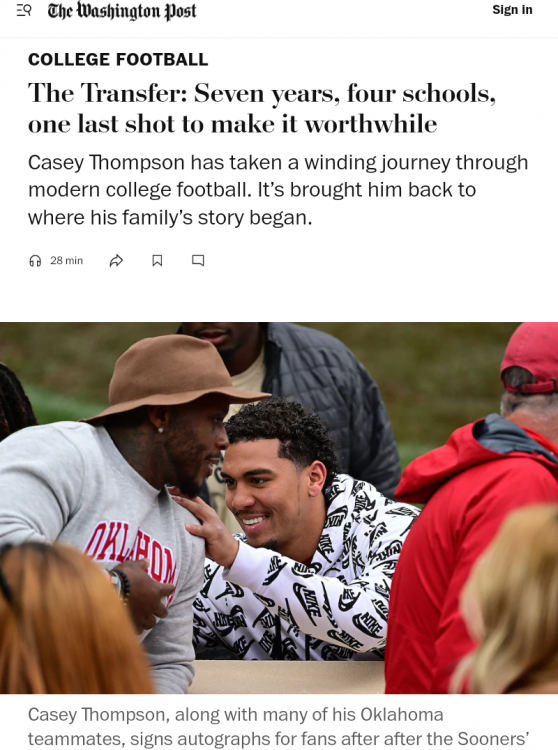Image resolution: width=558 pixels, height=750 pixels.
Task: Click the headphones listen-to-article icon
Action: (35, 261)
